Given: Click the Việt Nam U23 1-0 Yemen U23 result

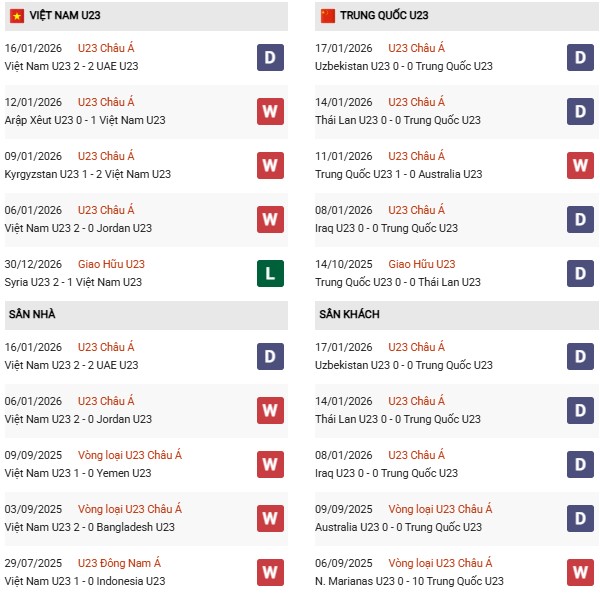Looking at the screenshot, I should click(x=78, y=473).
